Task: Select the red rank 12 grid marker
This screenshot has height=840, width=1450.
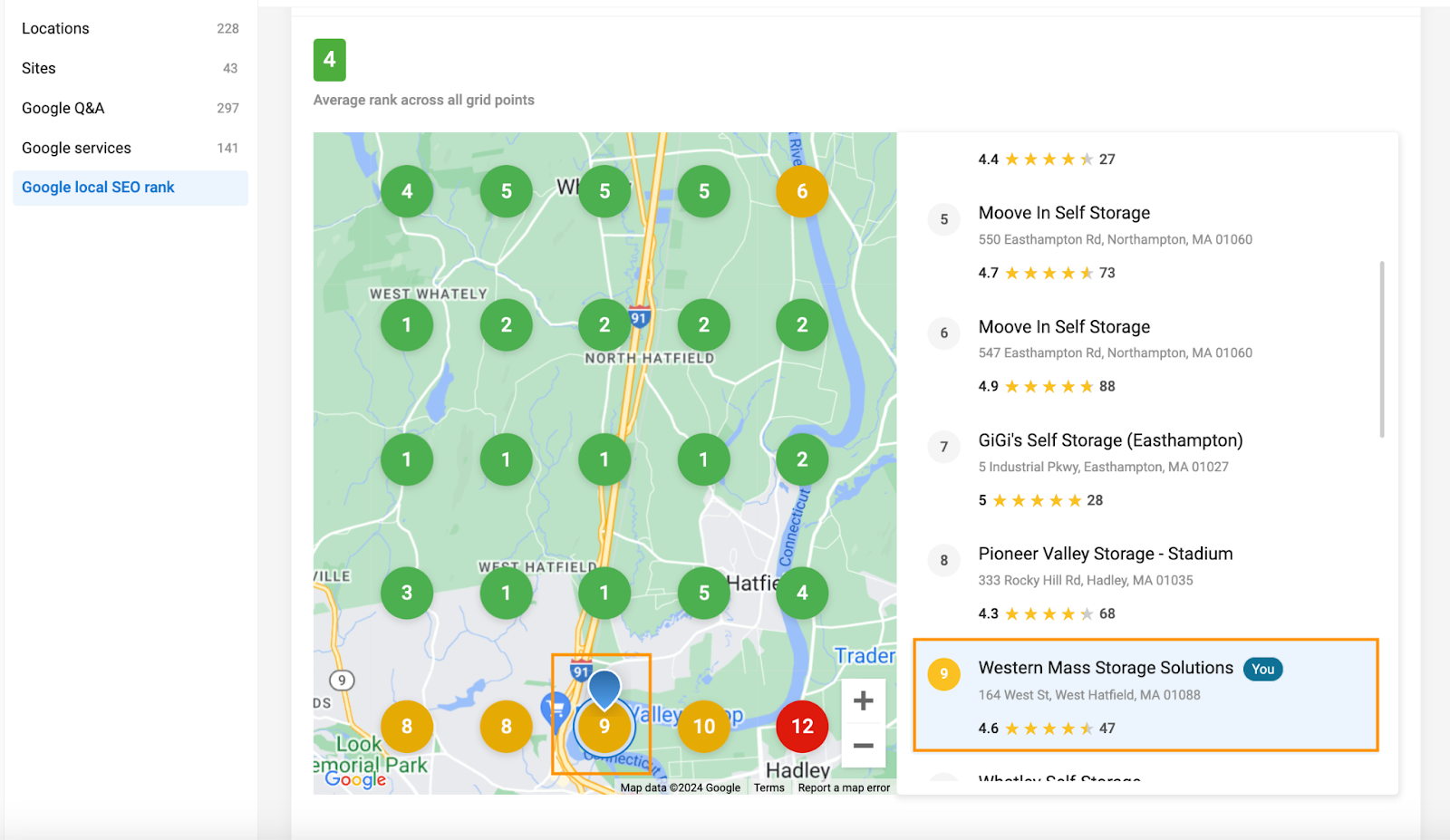Action: click(x=802, y=726)
